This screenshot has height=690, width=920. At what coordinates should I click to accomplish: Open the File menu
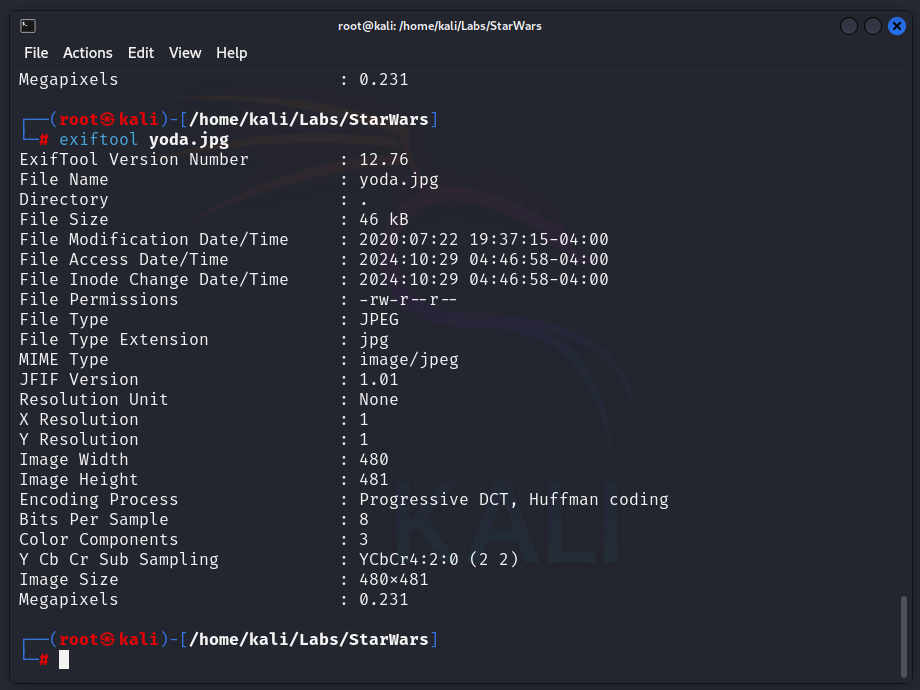[36, 53]
